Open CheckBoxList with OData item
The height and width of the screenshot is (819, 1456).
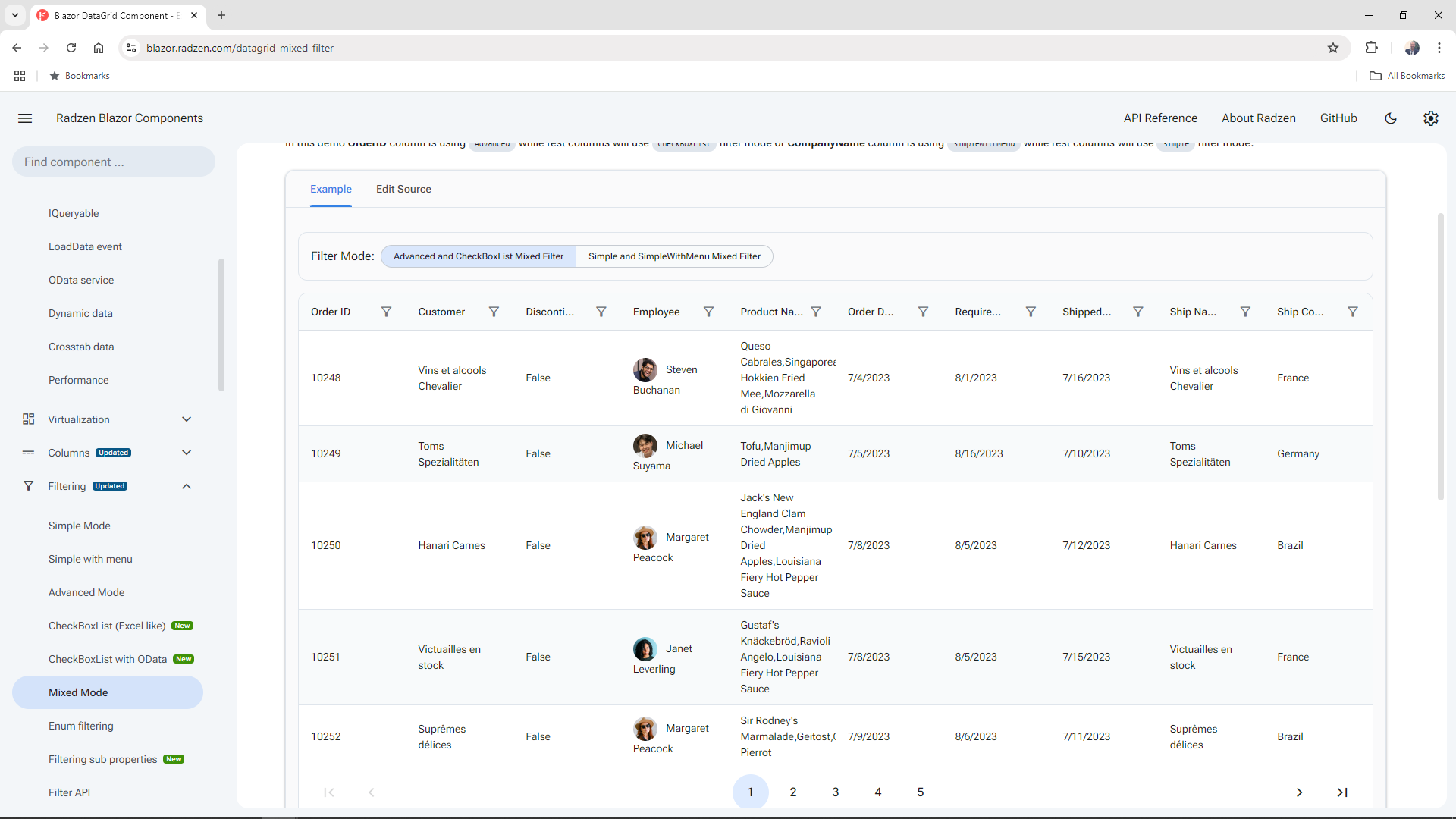107,659
